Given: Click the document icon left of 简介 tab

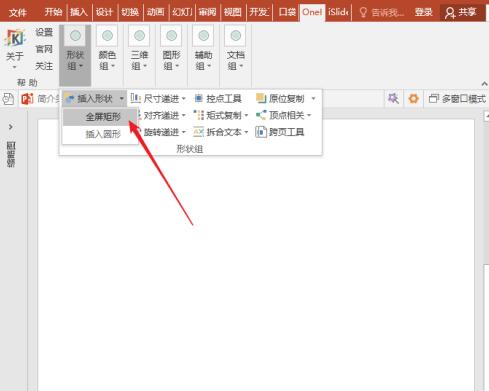Looking at the screenshot, I should (8, 99).
